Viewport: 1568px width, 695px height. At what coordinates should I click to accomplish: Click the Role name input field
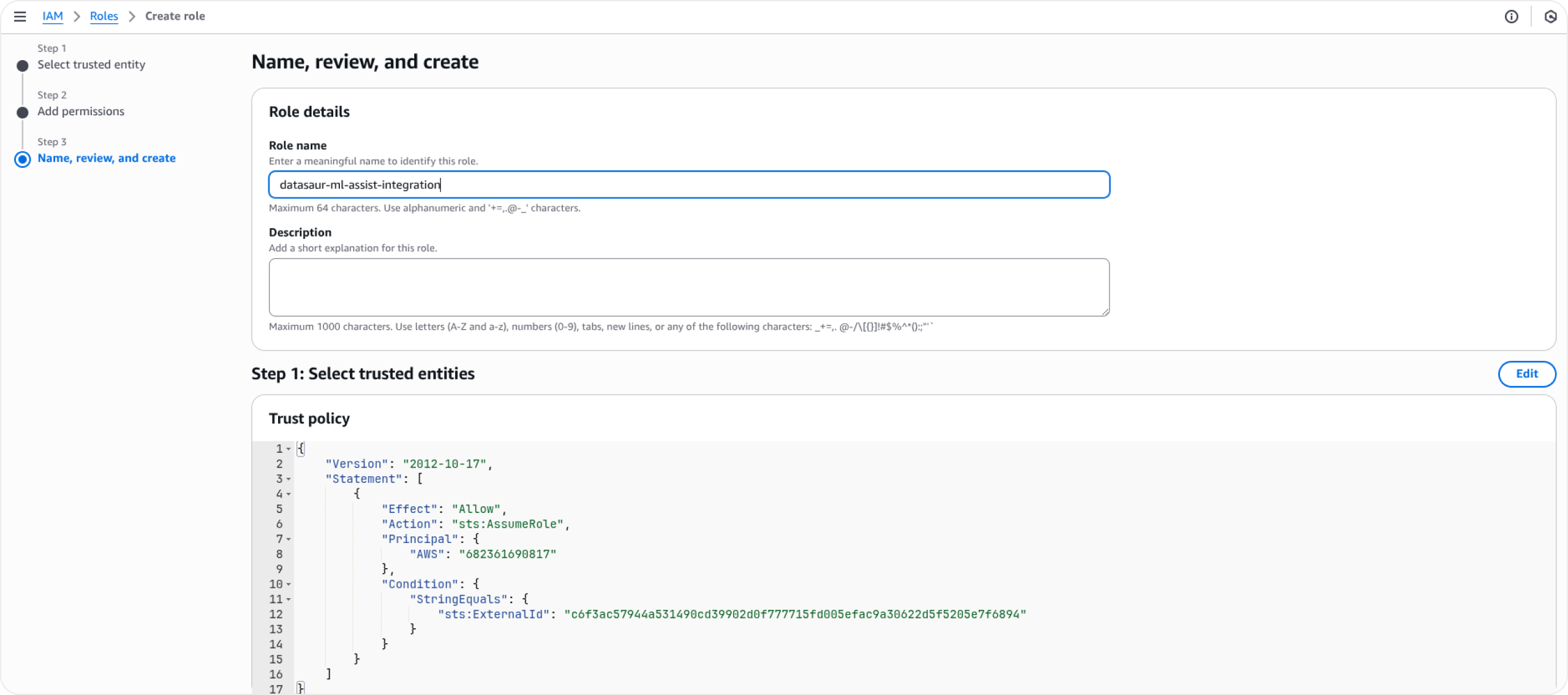click(x=689, y=184)
